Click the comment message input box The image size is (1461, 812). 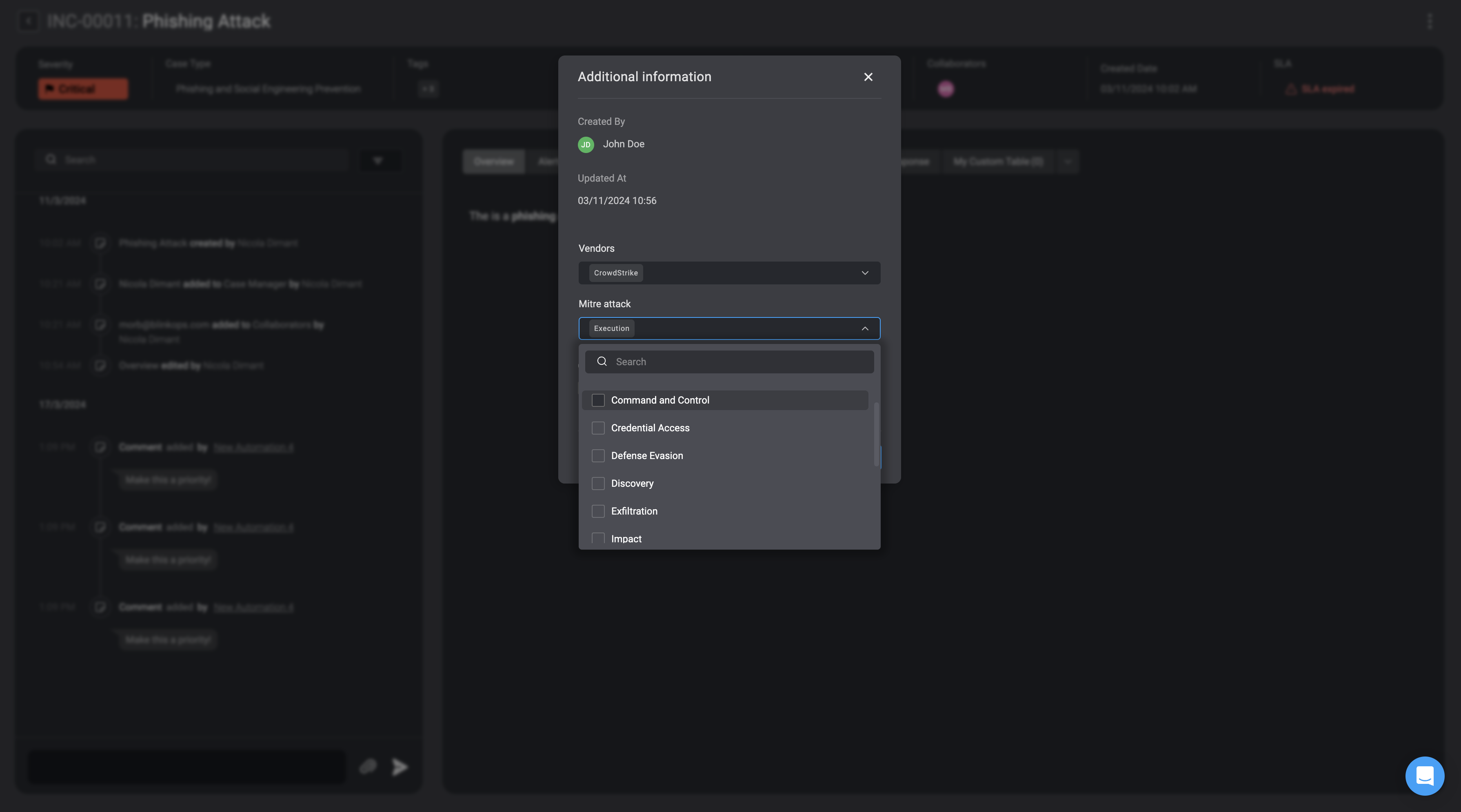pyautogui.click(x=187, y=767)
